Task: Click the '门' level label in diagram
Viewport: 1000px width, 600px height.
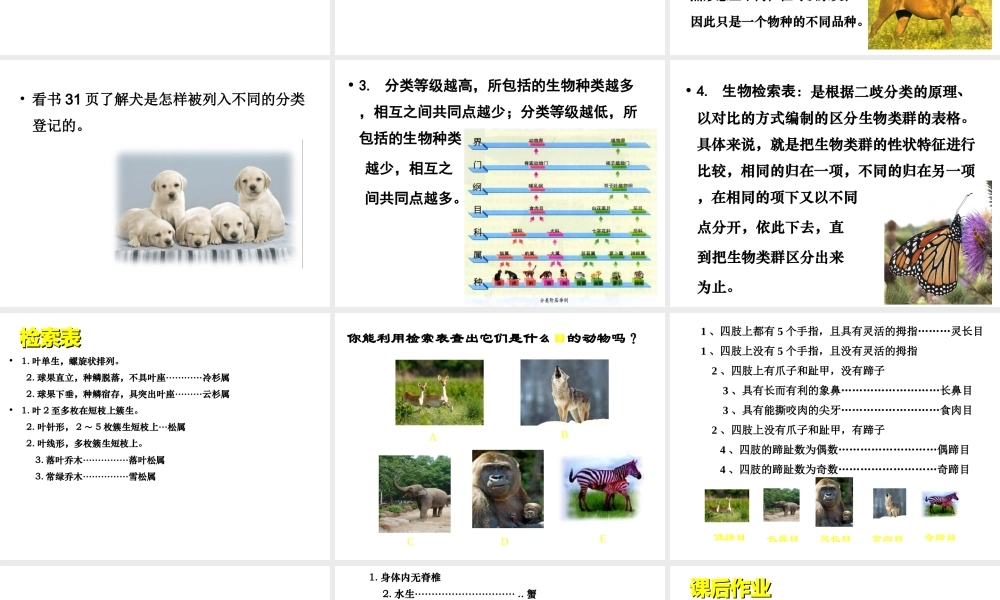Action: [478, 165]
